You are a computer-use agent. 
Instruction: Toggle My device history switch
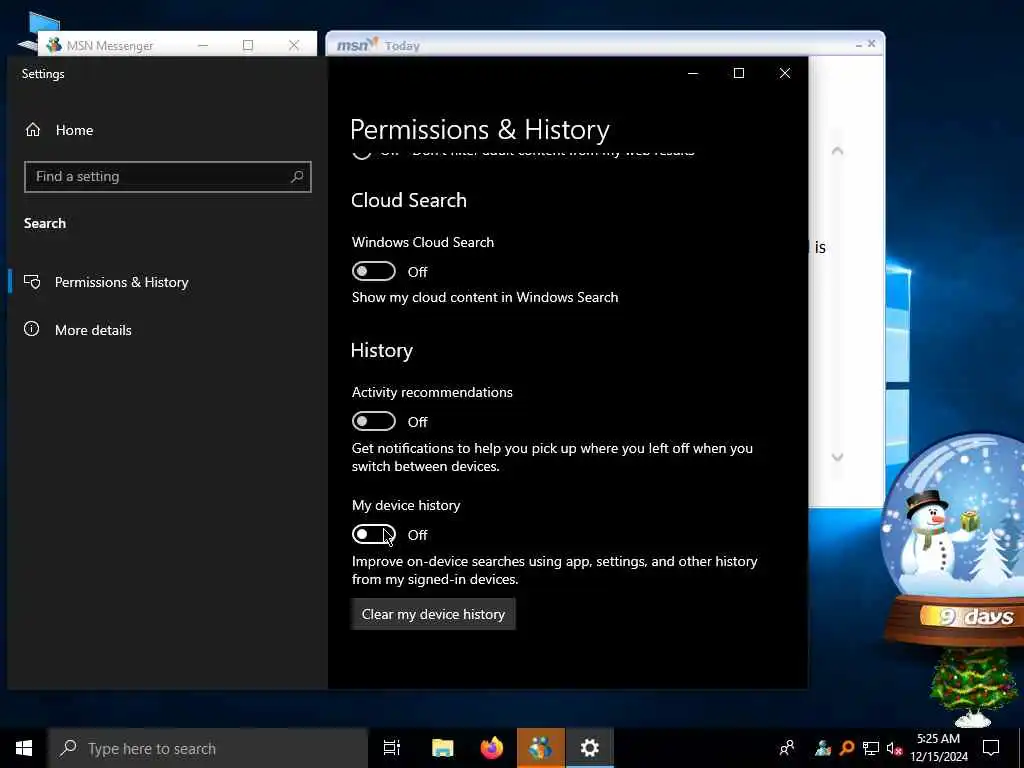coord(374,534)
